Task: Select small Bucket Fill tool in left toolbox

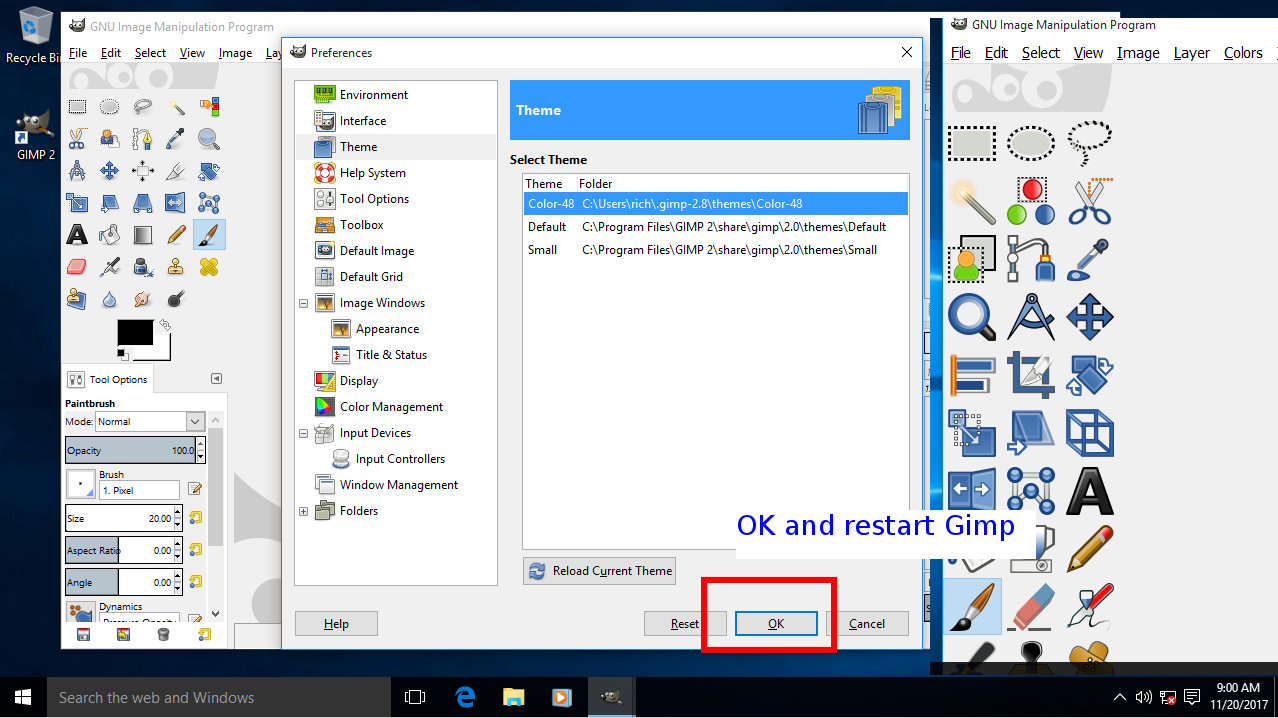Action: pyautogui.click(x=110, y=235)
